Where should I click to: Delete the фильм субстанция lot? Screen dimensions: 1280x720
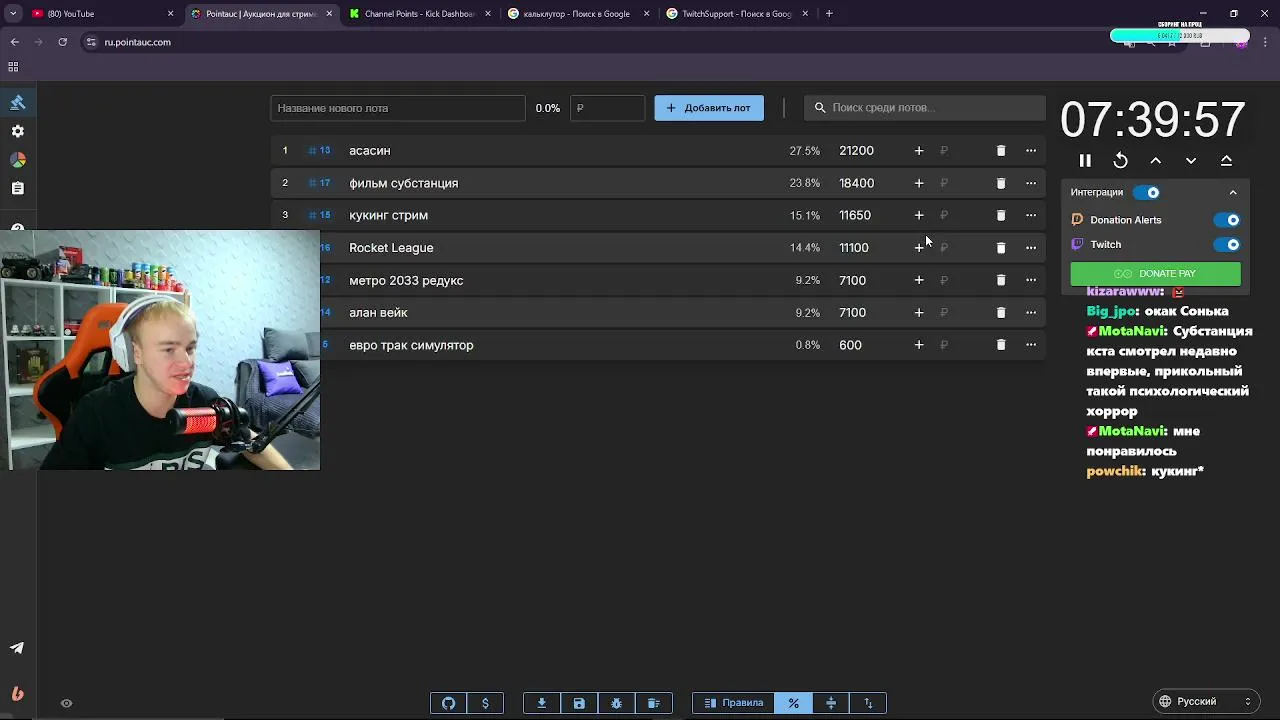click(1001, 183)
